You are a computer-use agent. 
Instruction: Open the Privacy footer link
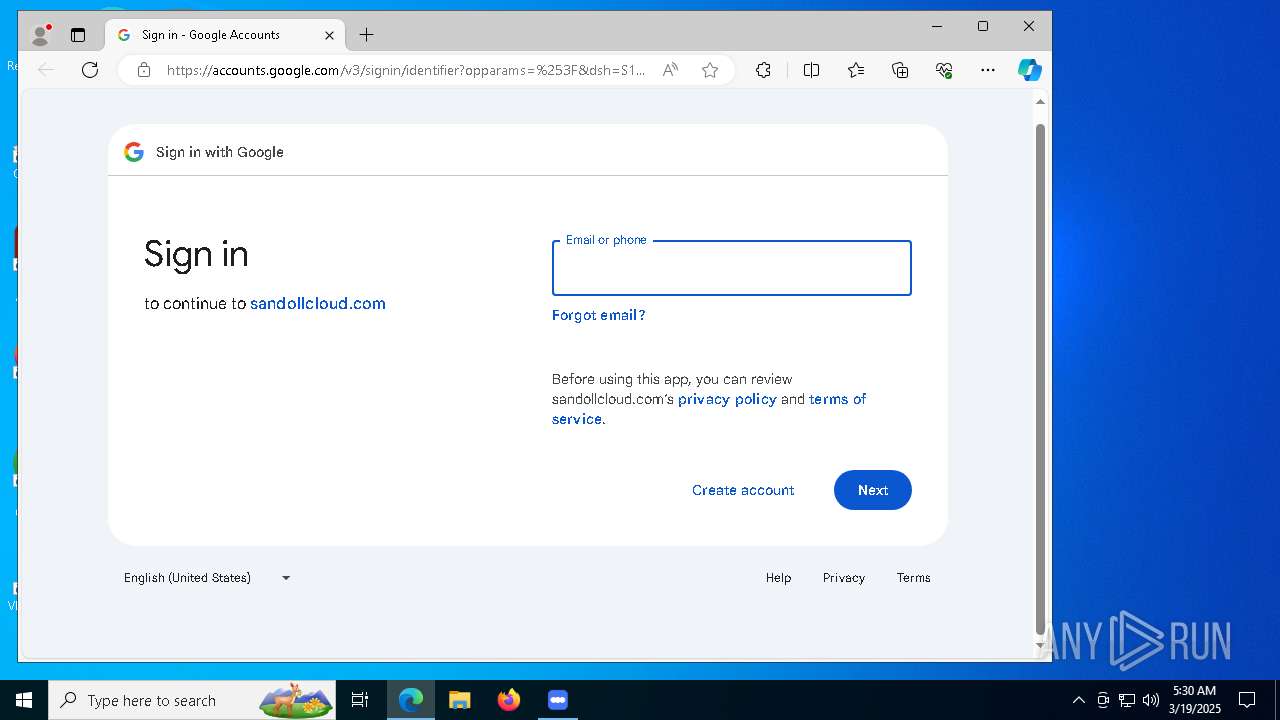point(844,578)
